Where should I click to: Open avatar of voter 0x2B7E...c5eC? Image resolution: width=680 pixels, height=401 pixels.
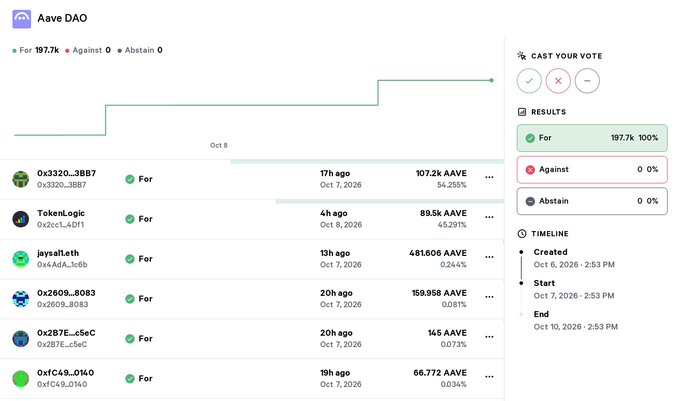click(20, 339)
